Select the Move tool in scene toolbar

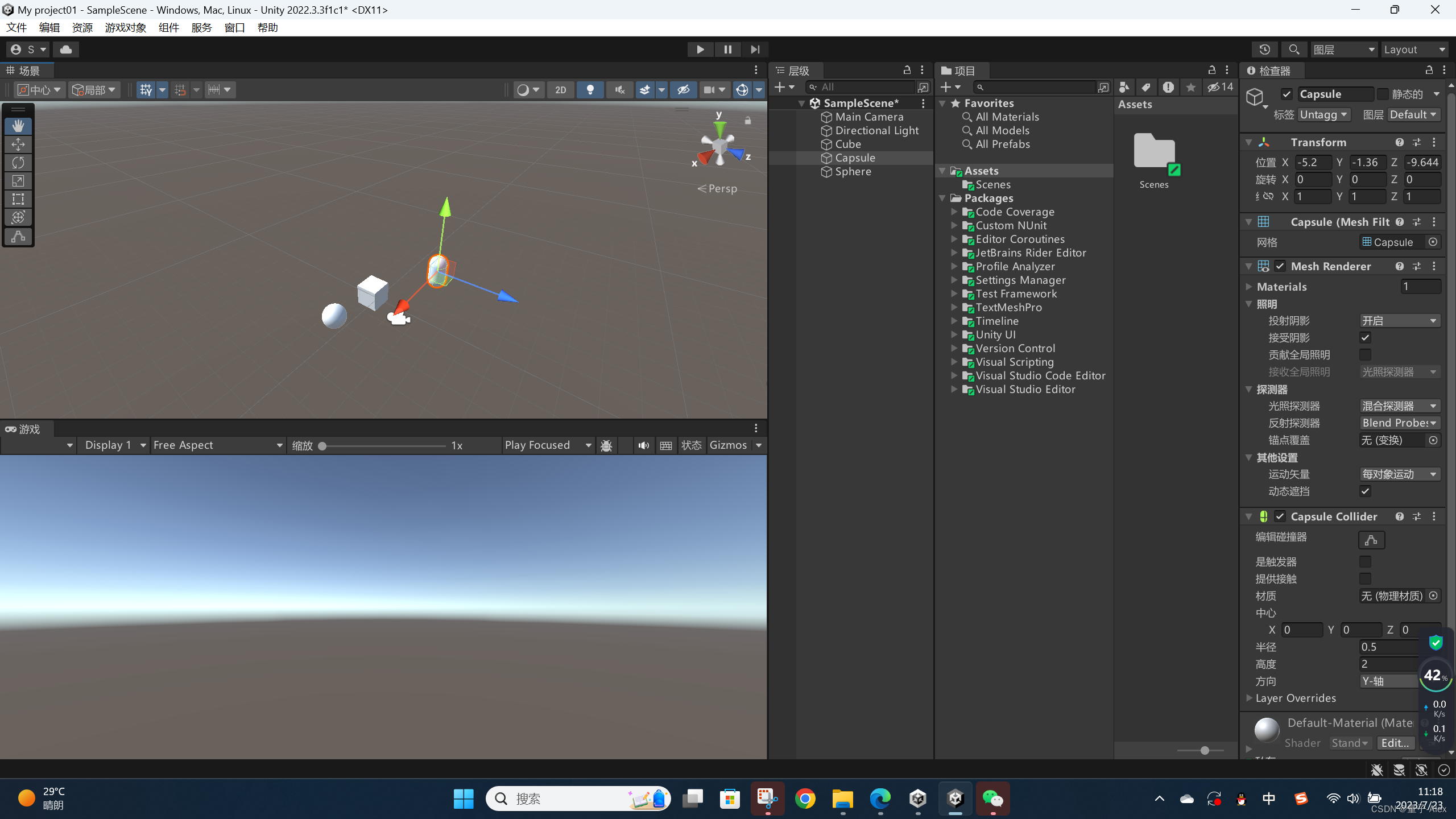click(18, 144)
